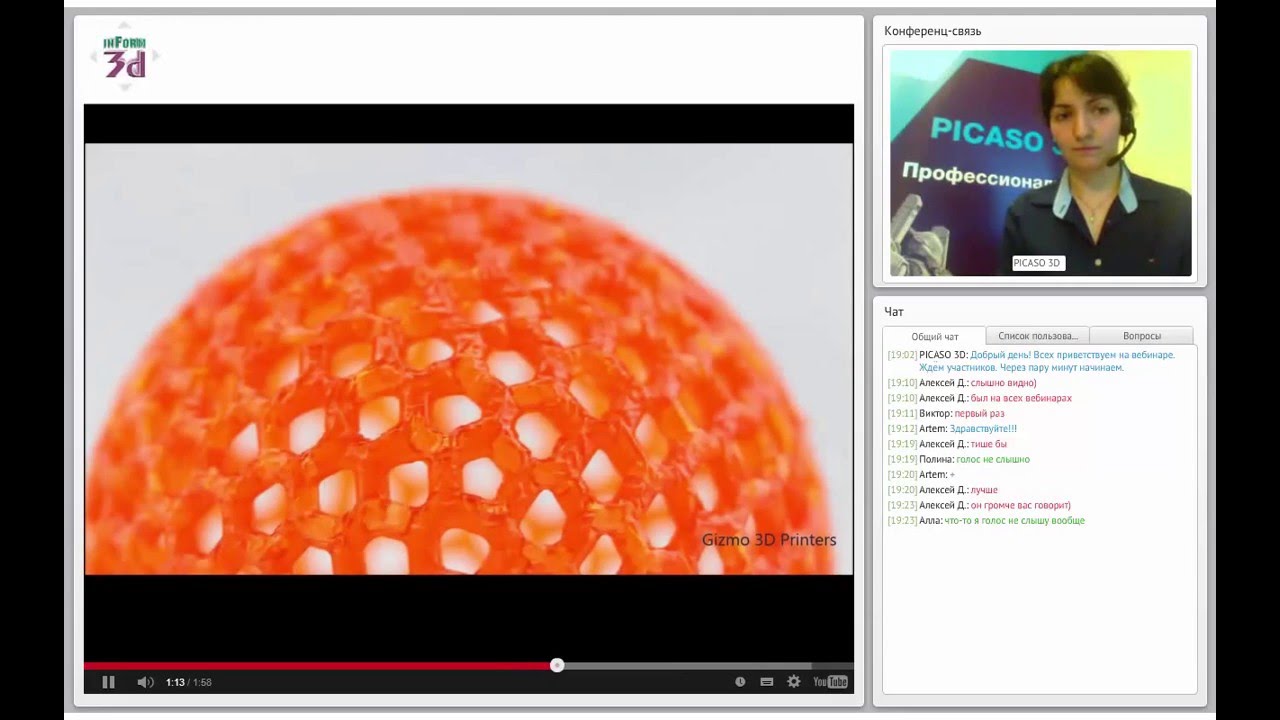Click the 1:13 / 1:58 time display
Viewport: 1280px width, 720px height.
[x=189, y=682]
